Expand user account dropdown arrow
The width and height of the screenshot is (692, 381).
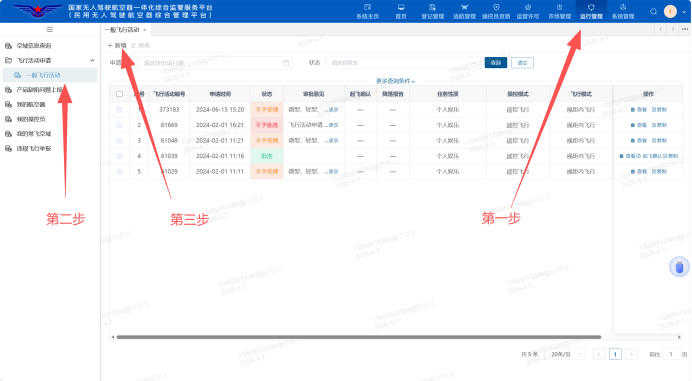[684, 12]
